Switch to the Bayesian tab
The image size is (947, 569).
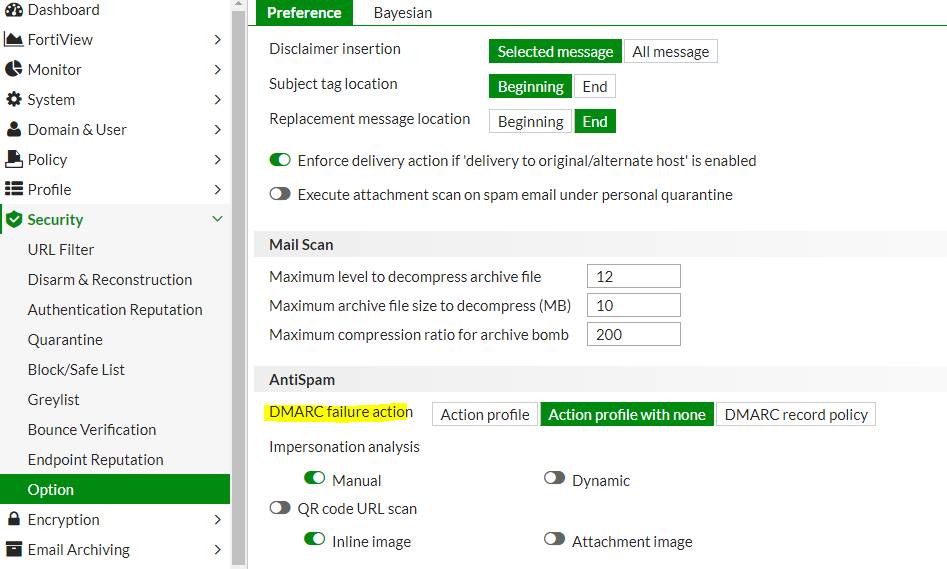click(x=403, y=13)
